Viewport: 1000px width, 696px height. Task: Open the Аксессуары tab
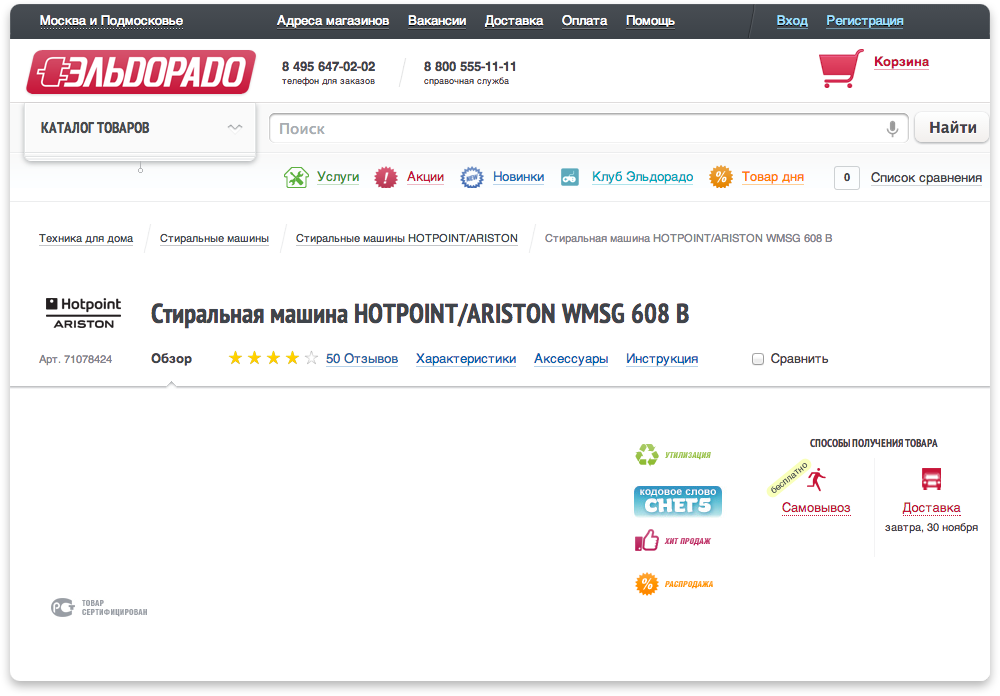pos(571,359)
